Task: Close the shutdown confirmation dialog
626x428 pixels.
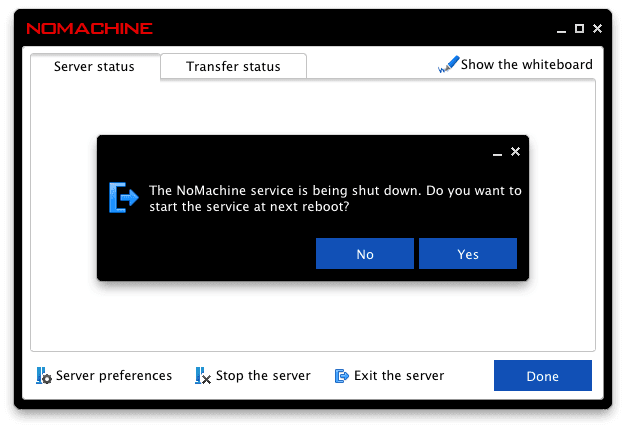Action: [x=515, y=152]
